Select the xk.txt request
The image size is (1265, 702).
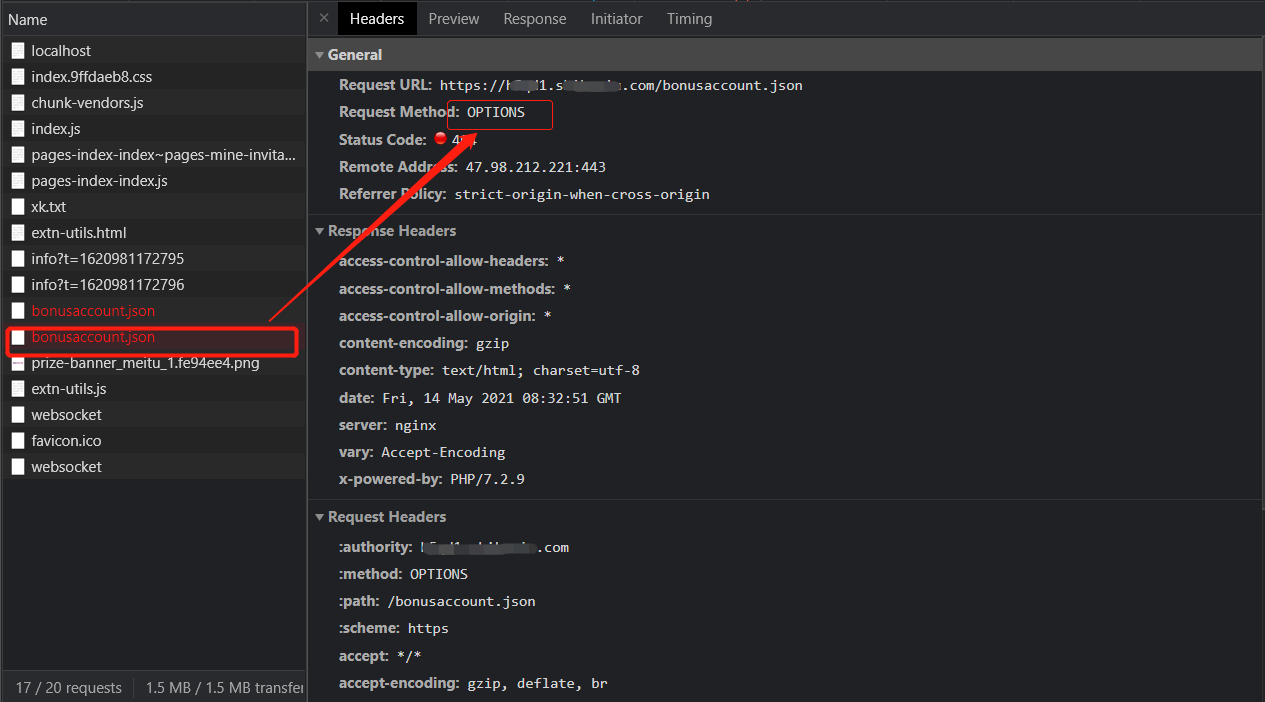153,207
